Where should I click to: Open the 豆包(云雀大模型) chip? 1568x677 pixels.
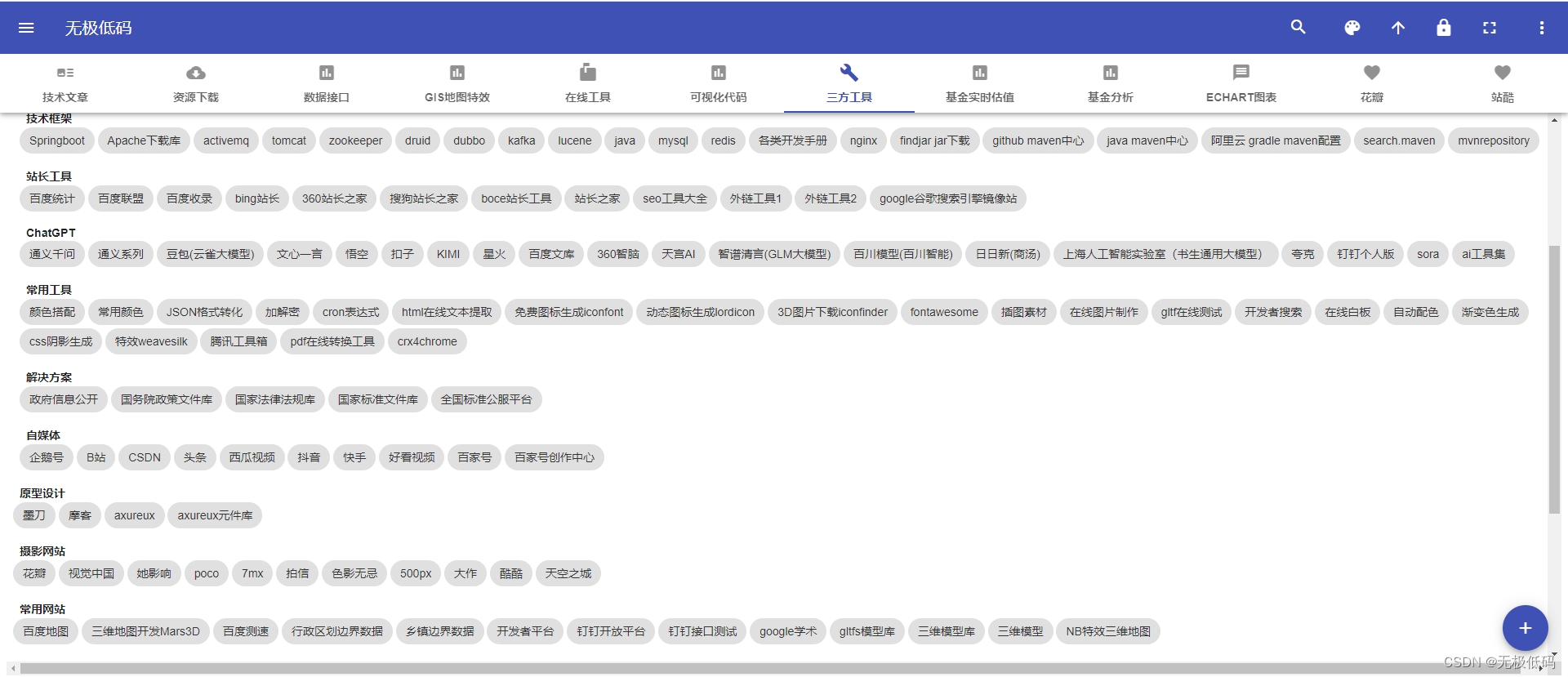[210, 254]
